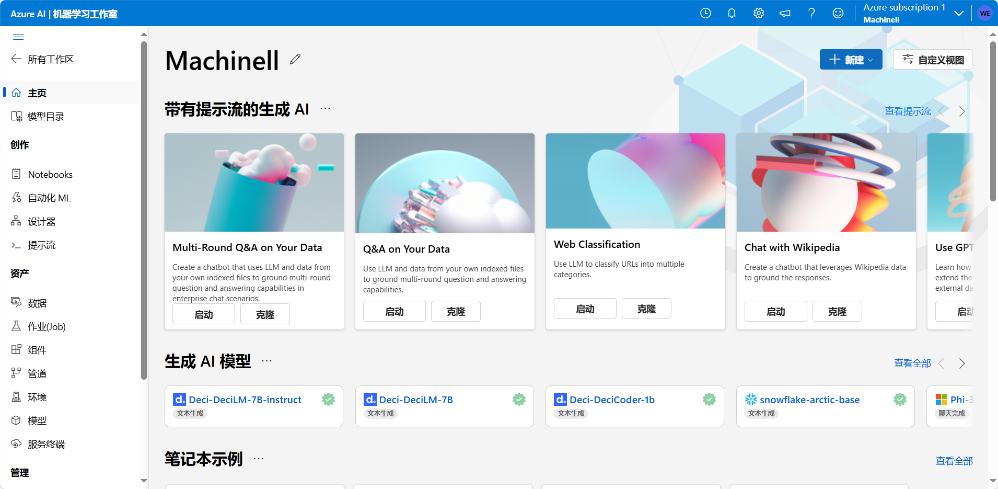The height and width of the screenshot is (489, 998).
Task: Click 查看全部 for notebook samples
Action: click(953, 461)
